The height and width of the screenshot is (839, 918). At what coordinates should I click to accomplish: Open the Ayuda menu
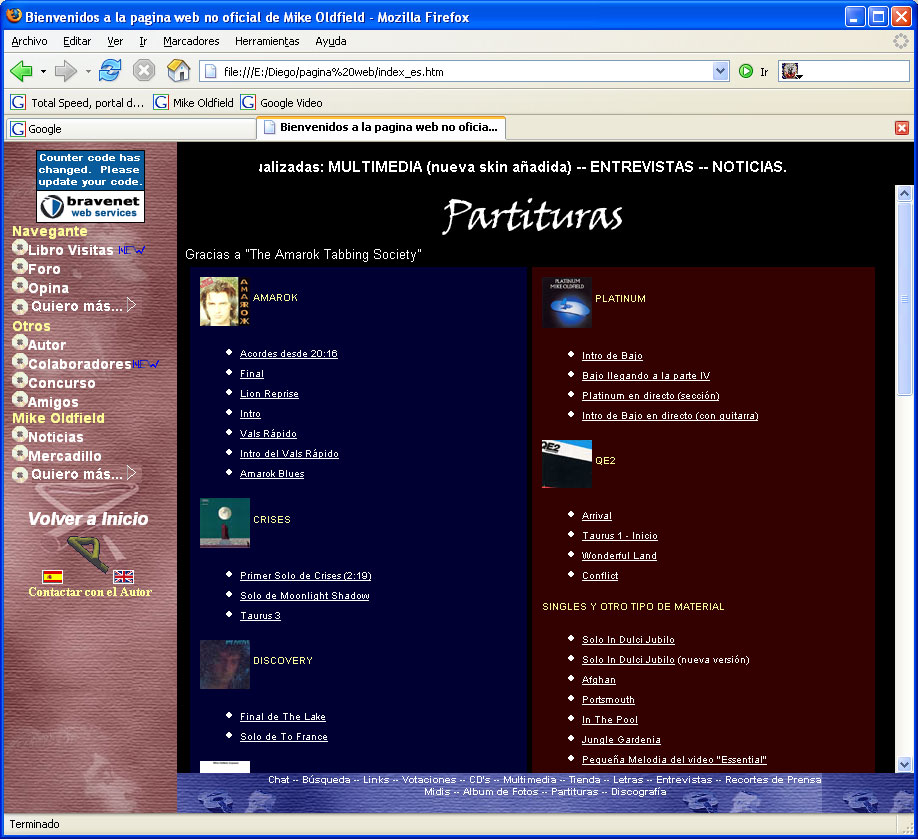pyautogui.click(x=331, y=41)
